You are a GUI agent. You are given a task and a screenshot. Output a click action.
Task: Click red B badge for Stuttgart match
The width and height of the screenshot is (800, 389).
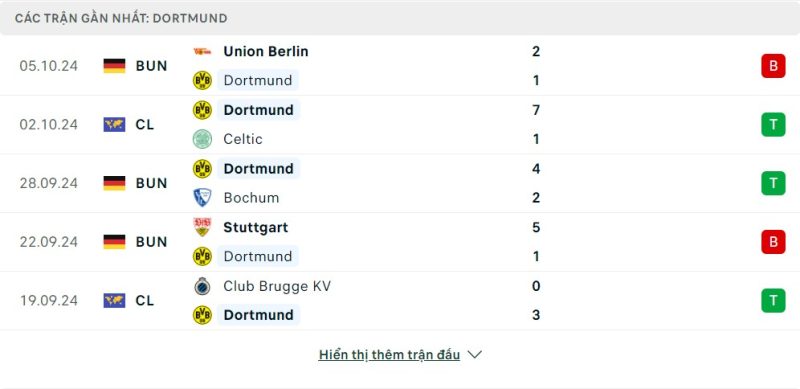pos(773,241)
